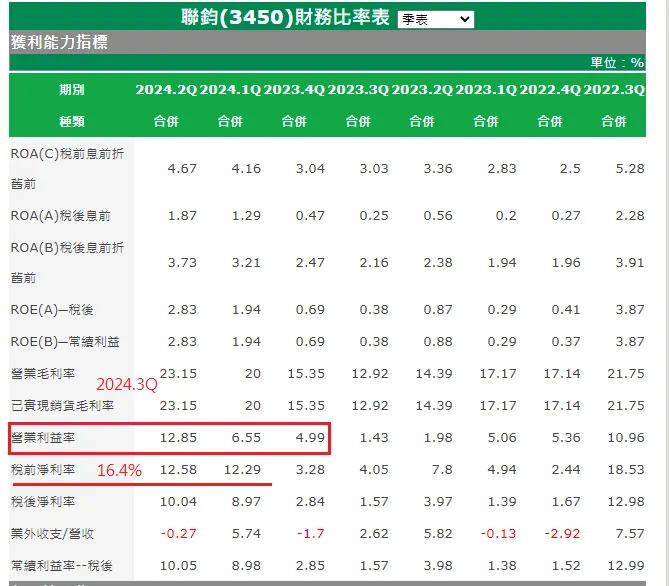Click the ROA(B) value 3.73
This screenshot has height=586, width=669.
click(182, 262)
